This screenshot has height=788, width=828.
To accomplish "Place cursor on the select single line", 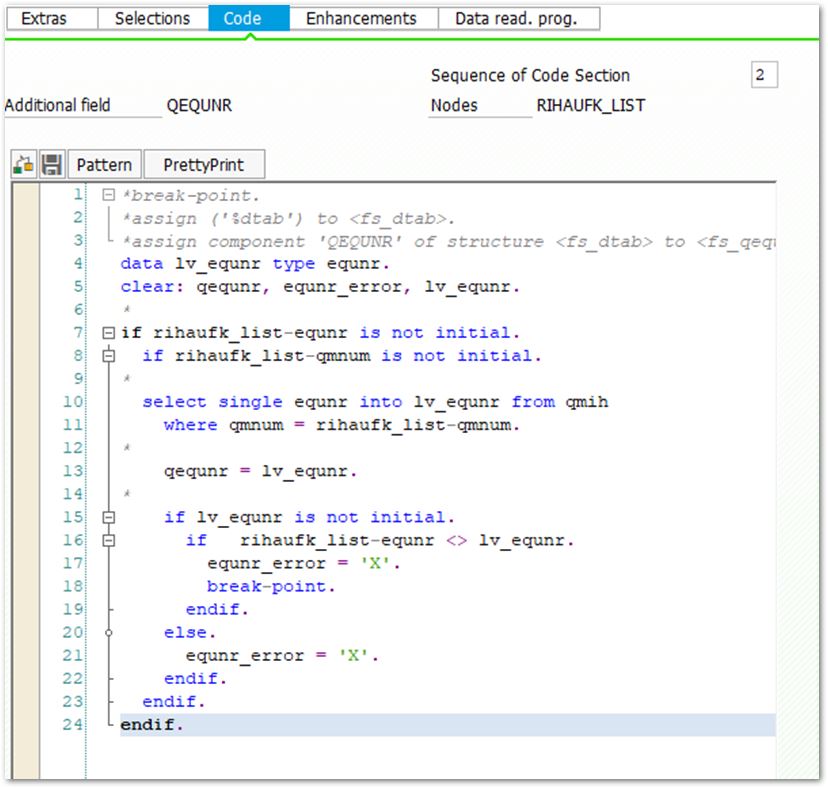I will point(375,402).
